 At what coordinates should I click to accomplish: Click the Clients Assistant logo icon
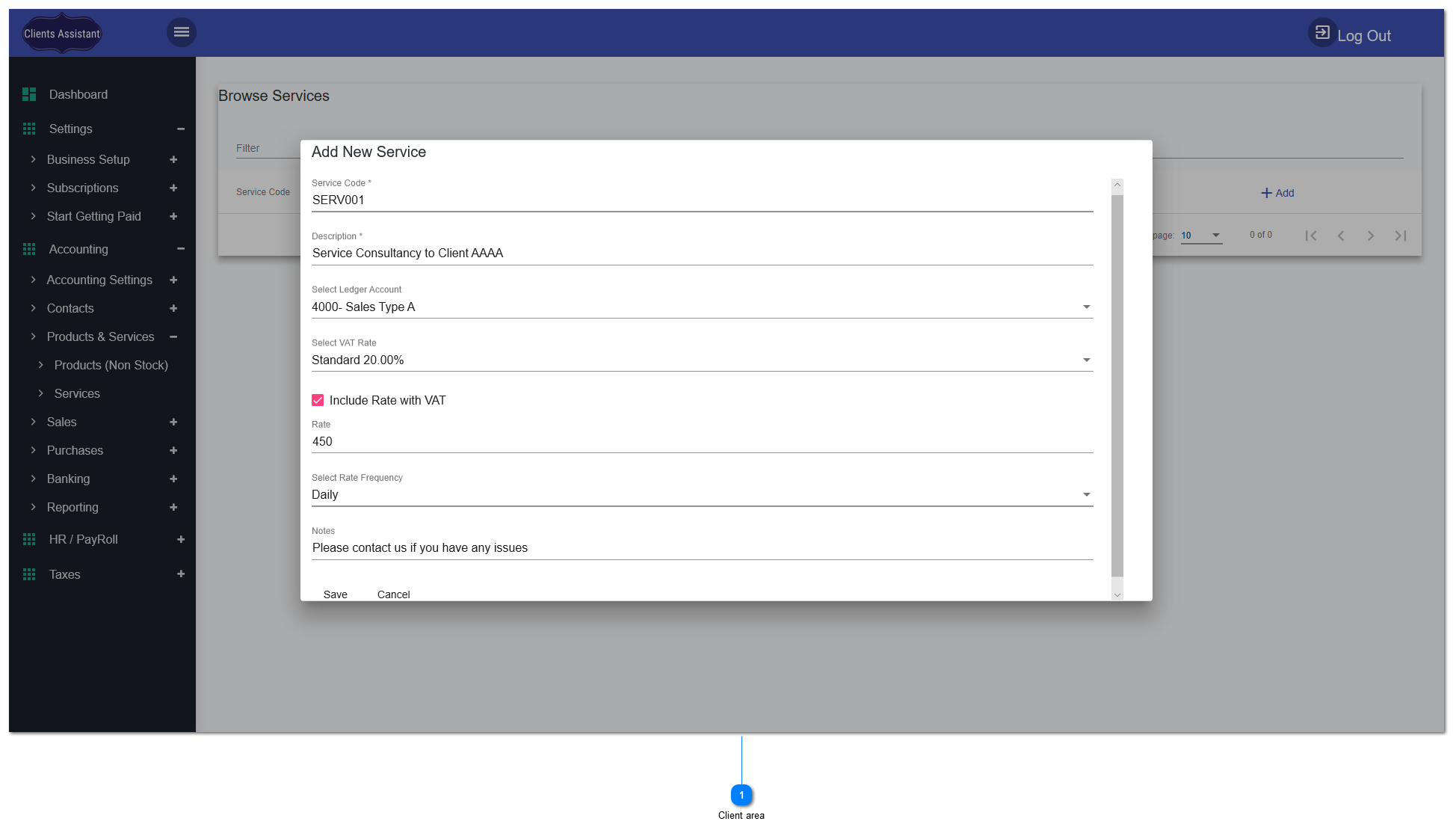tap(62, 33)
